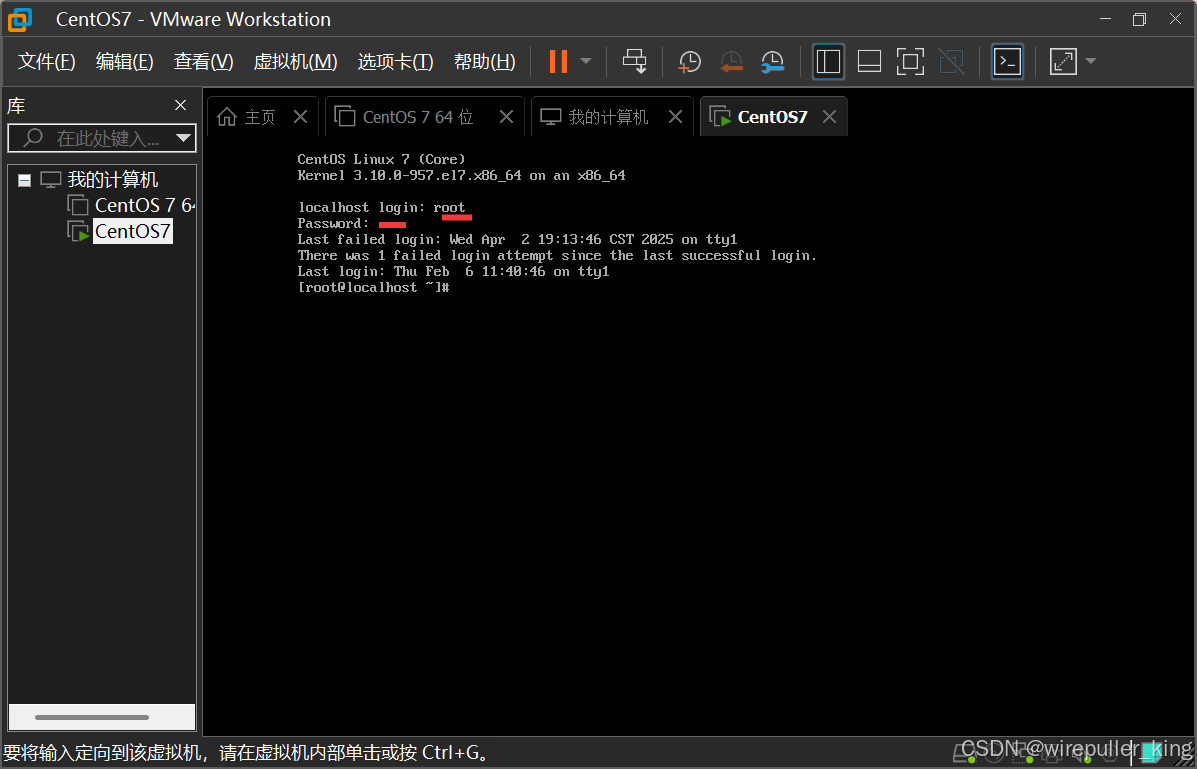Open the 虚拟机(M) menu
This screenshot has height=769, width=1197.
pos(295,61)
